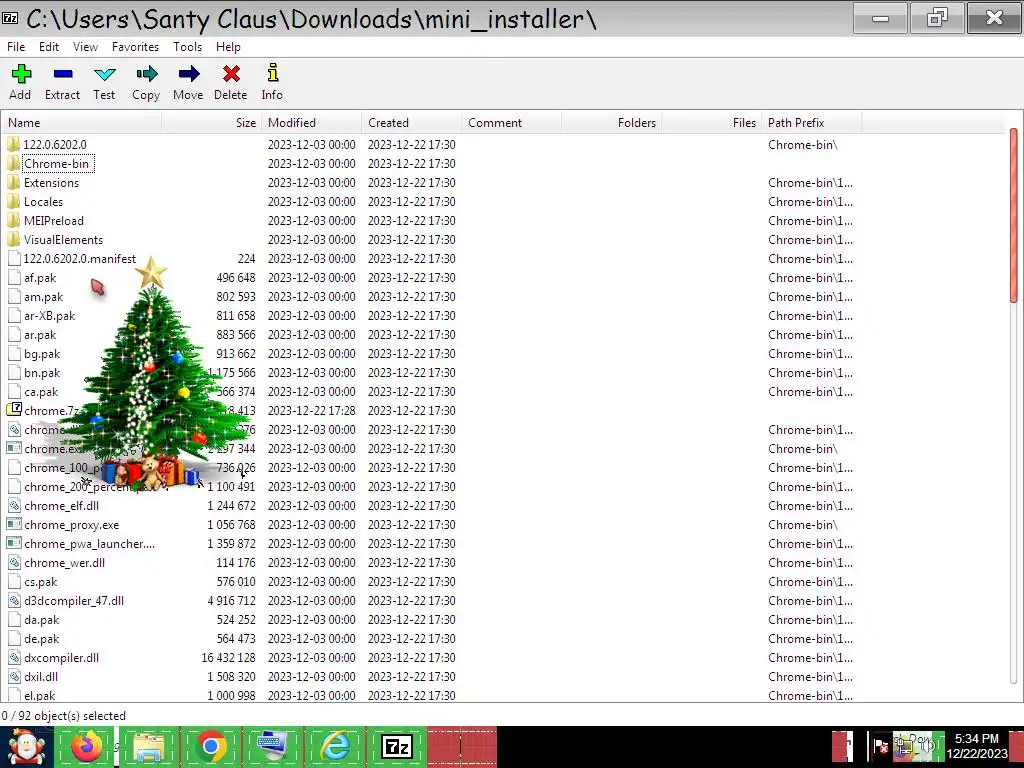Open the Edit menu
This screenshot has height=768, width=1024.
48,47
